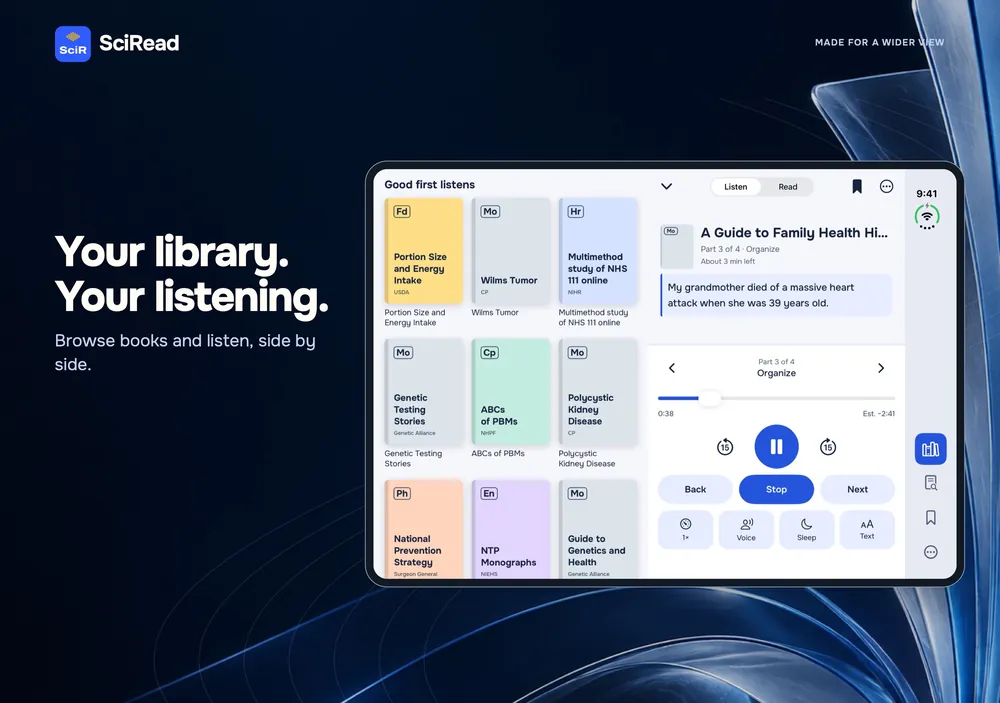This screenshot has height=703, width=1000.
Task: Change playback speed 1× button
Action: click(x=686, y=529)
